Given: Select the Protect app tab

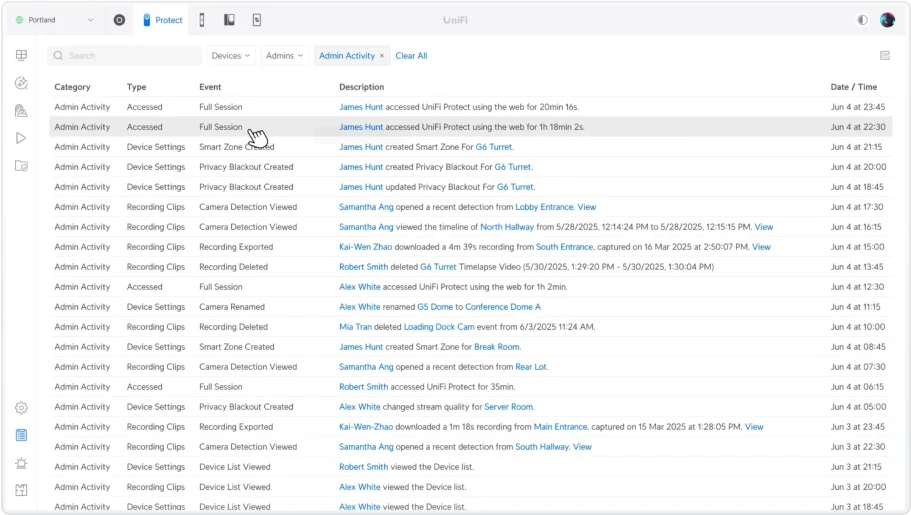Looking at the screenshot, I should pos(162,20).
